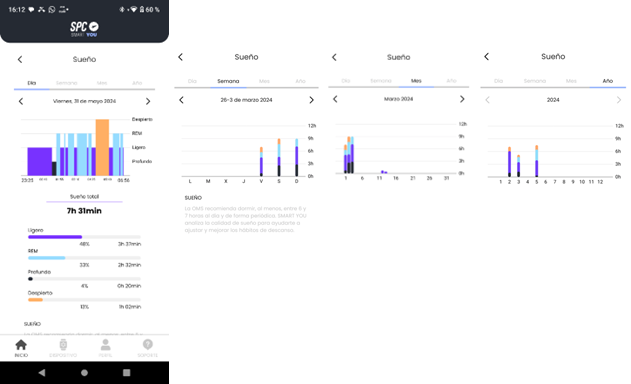Select the Año tab in first screen
The image size is (631, 384).
137,83
